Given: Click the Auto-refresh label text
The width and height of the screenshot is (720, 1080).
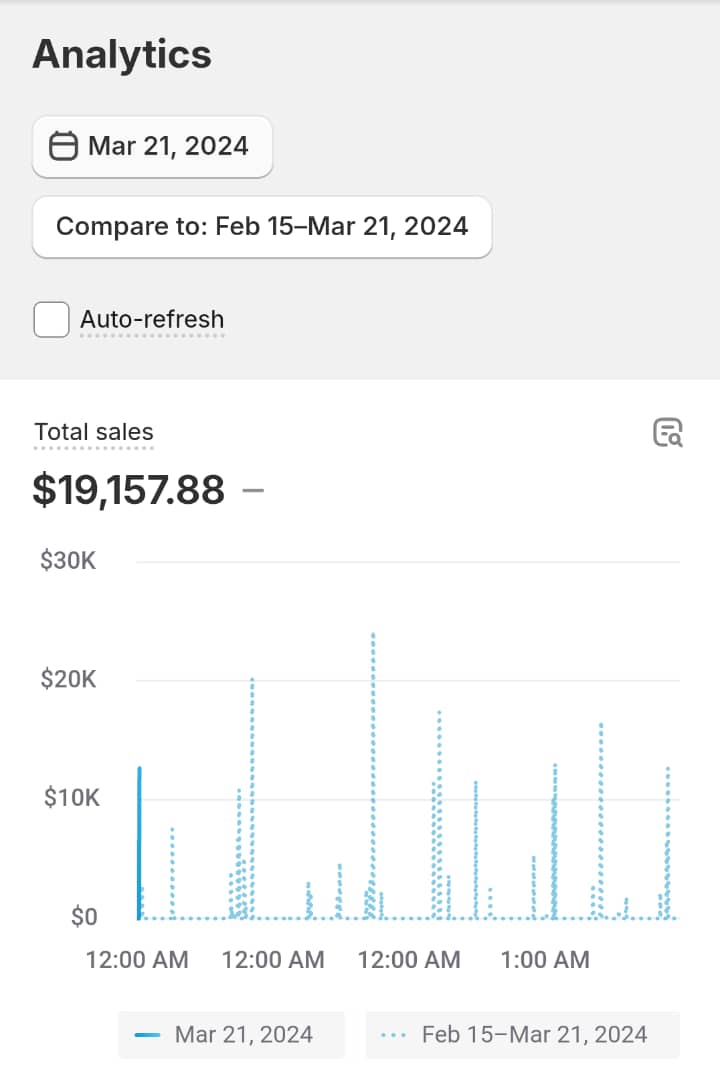Looking at the screenshot, I should [152, 320].
